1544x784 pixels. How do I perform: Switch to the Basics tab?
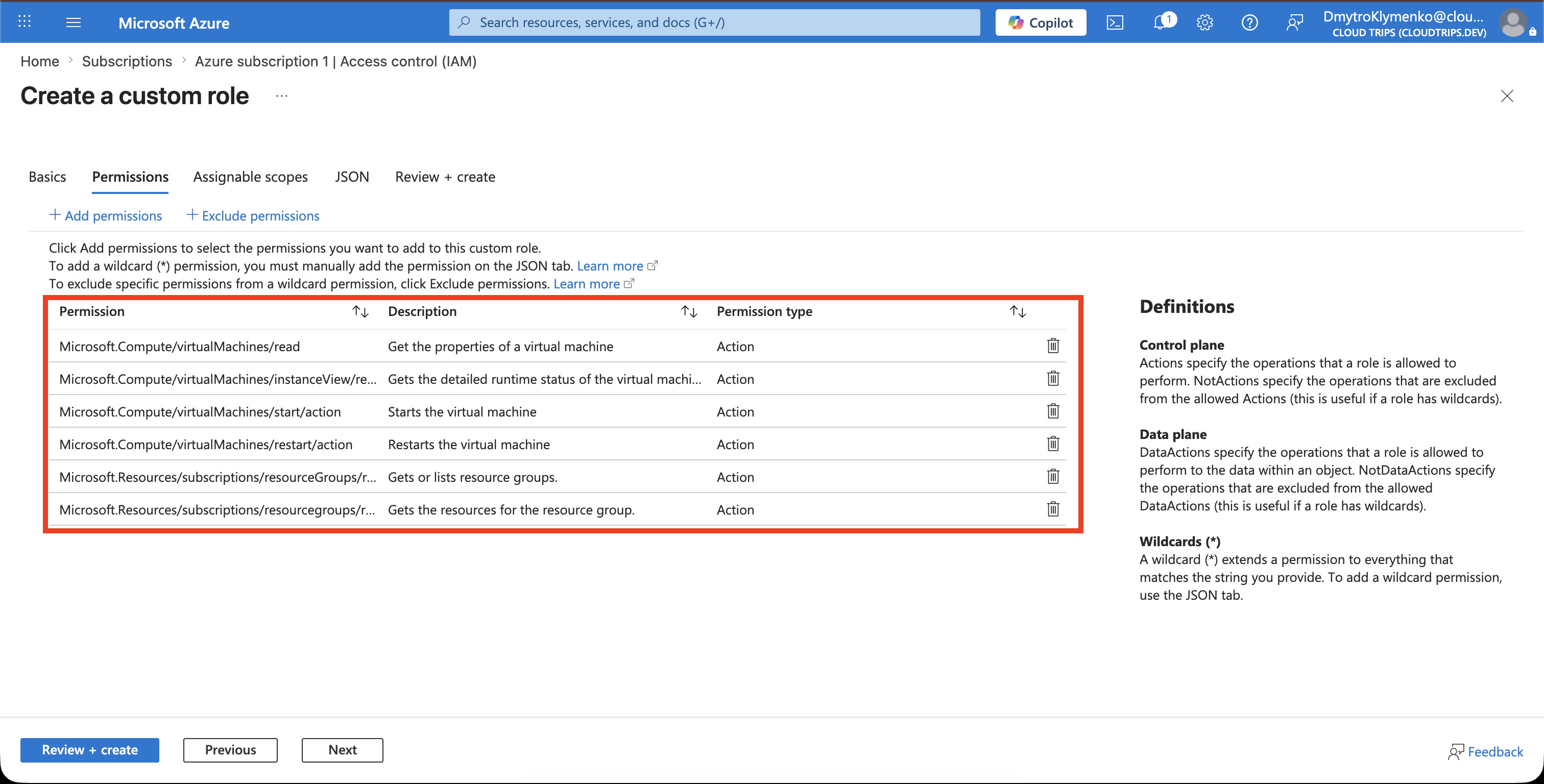click(x=47, y=177)
